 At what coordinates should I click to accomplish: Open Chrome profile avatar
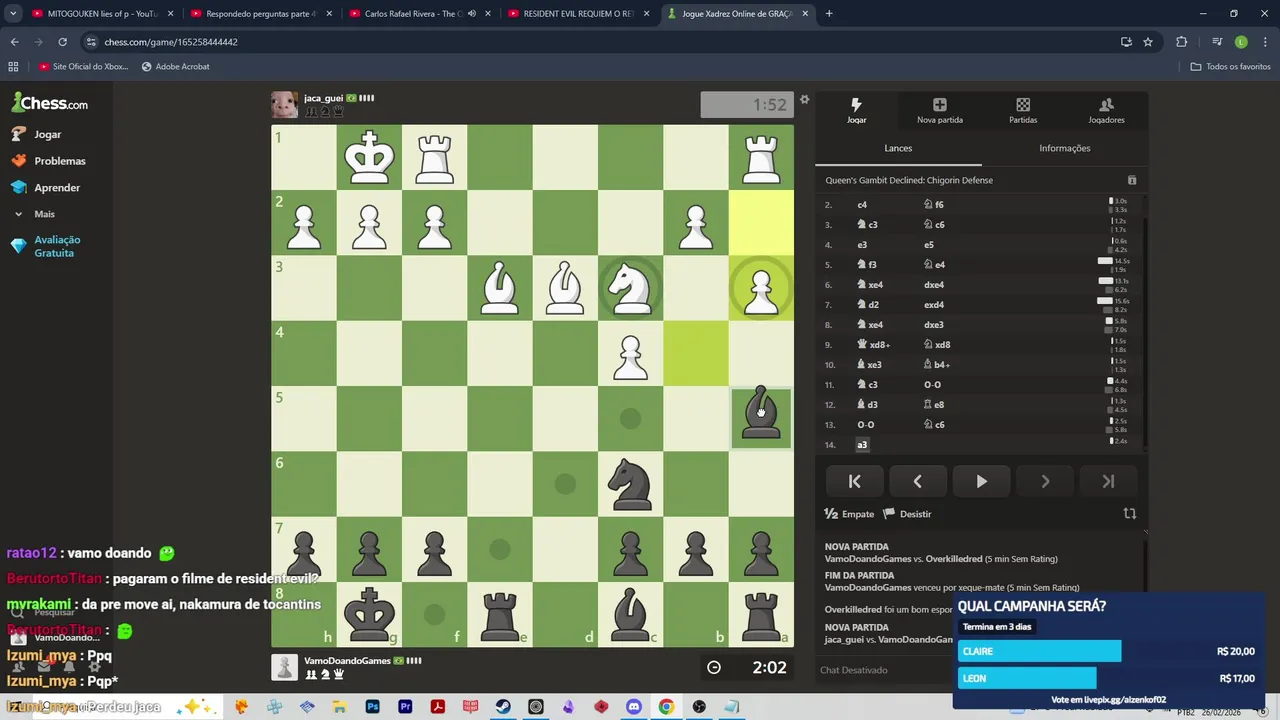point(1241,42)
